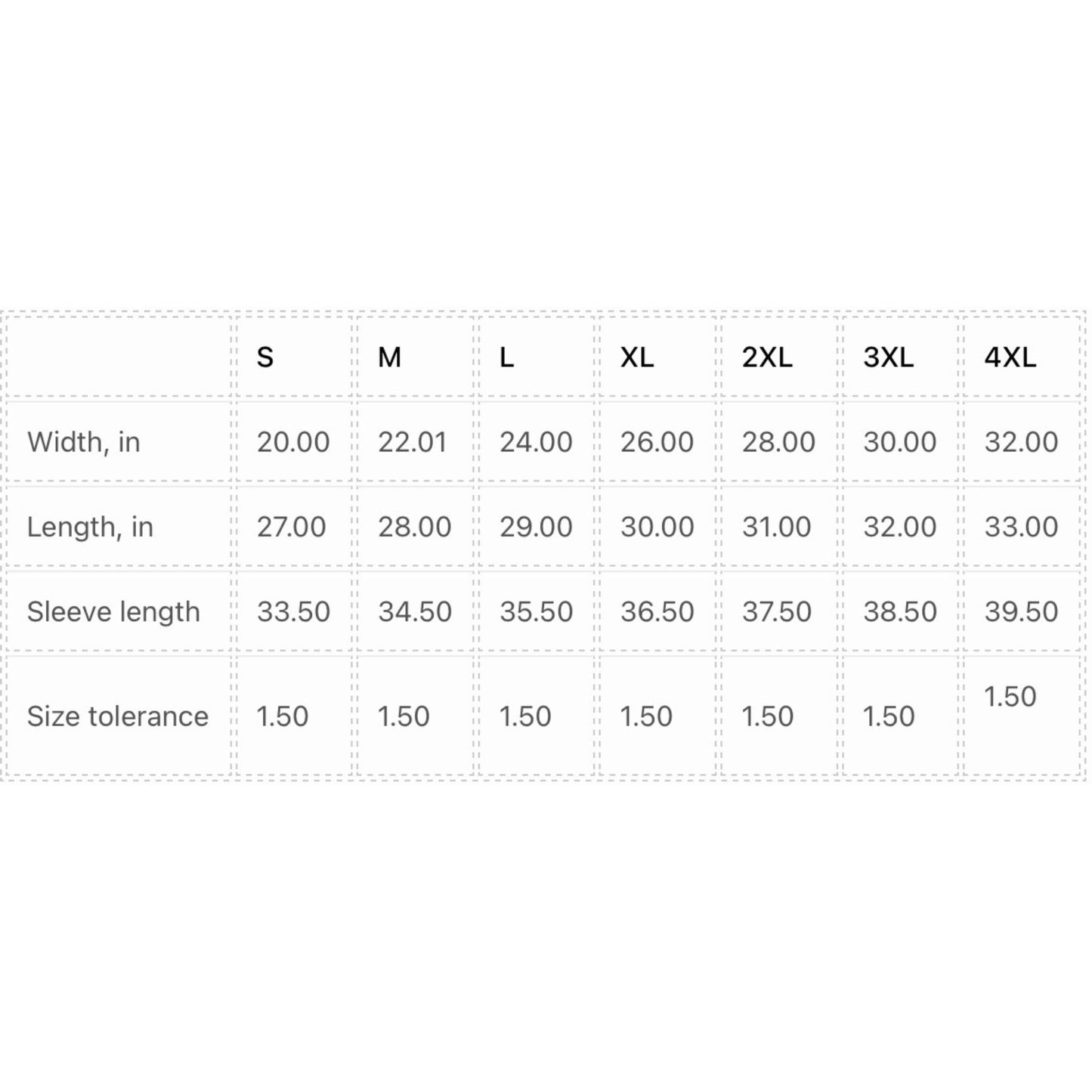The image size is (1092, 1092).
Task: Click the 'Length, in' row label
Action: pyautogui.click(x=90, y=527)
